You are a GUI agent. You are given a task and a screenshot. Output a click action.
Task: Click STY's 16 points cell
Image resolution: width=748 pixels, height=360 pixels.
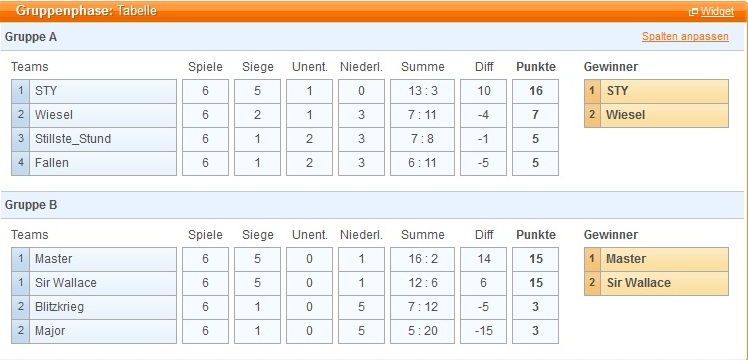[535, 91]
